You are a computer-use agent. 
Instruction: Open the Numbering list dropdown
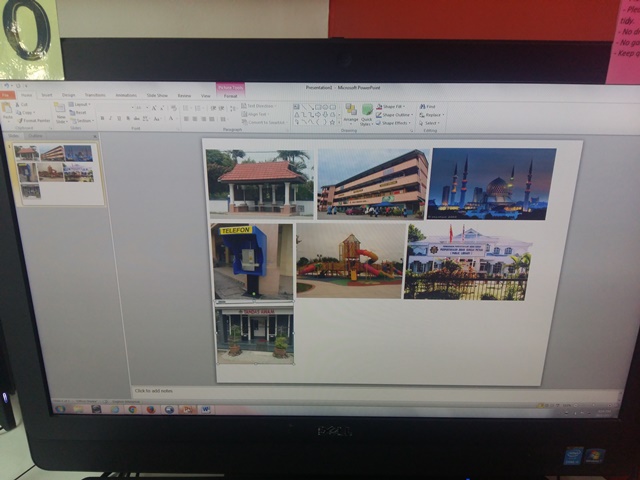click(199, 108)
